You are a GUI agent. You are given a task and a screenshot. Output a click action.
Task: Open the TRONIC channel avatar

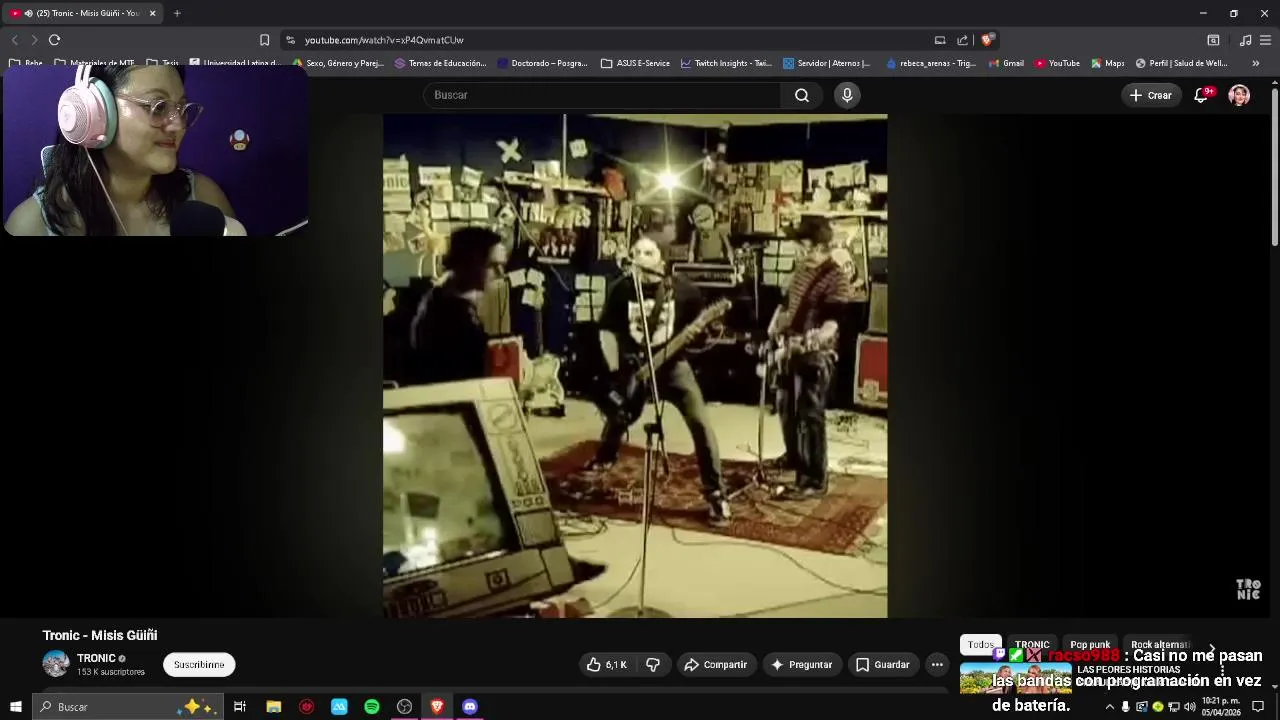(56, 664)
